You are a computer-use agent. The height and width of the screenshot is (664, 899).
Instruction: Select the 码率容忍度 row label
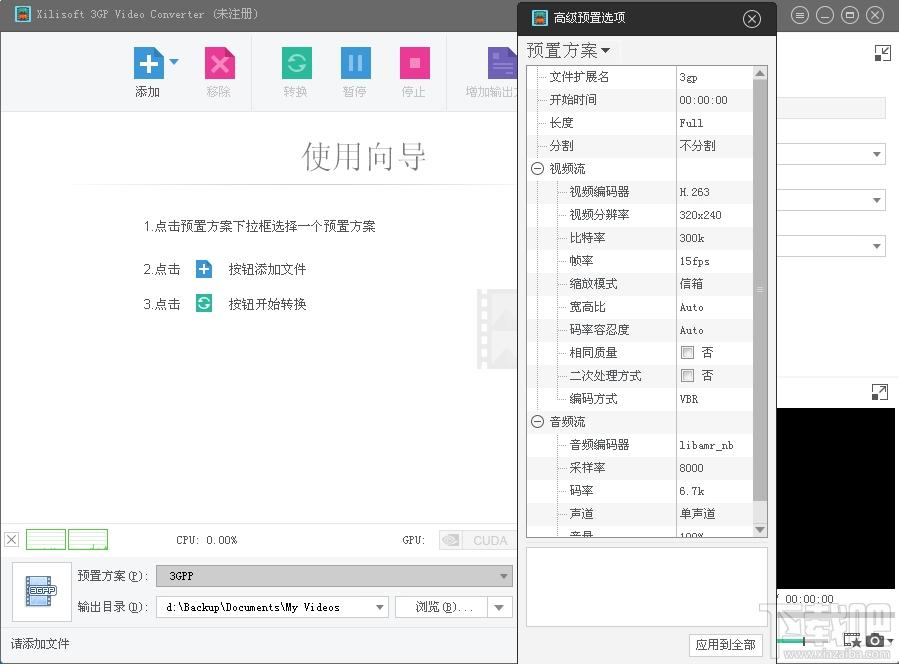[599, 330]
